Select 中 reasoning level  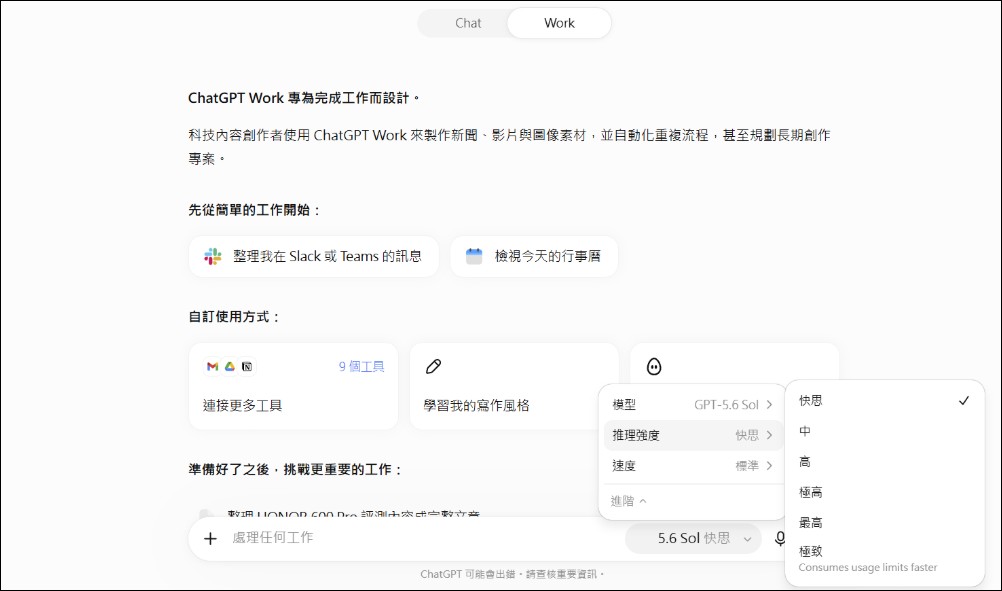pyautogui.click(x=884, y=431)
